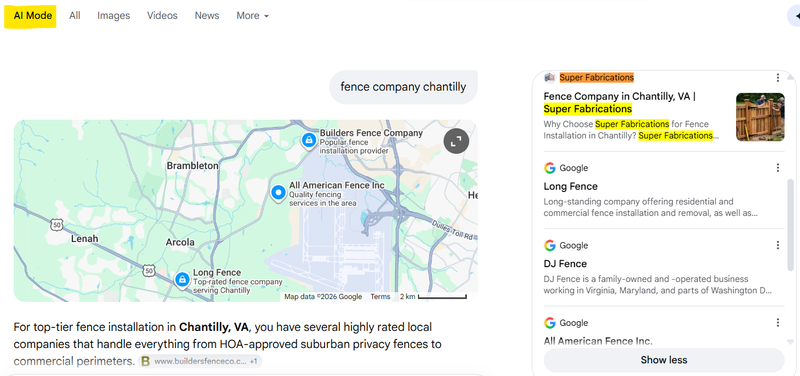Click the Super Fabrications site favicon
The height and width of the screenshot is (376, 800).
point(549,78)
